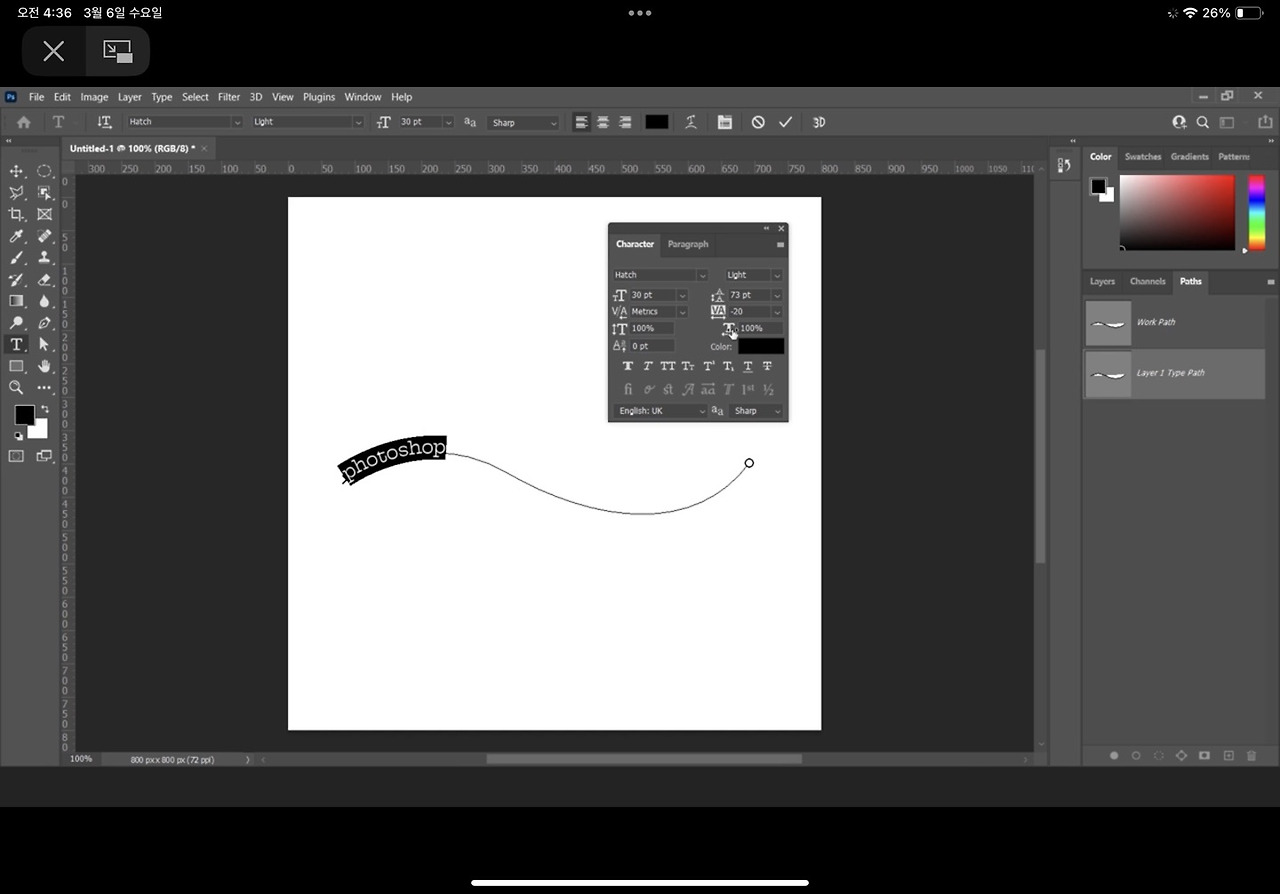Toggle Strikethrough in Character panel

pyautogui.click(x=768, y=367)
